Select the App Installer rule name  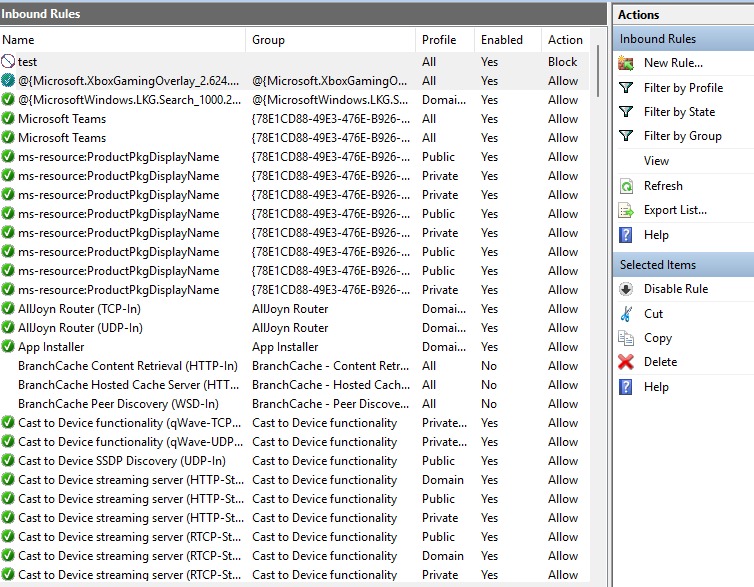pos(51,347)
